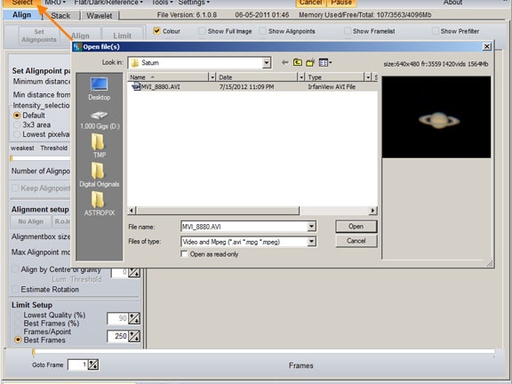Screen dimensions: 512x384
Task: Open the Date column dropdown arrow
Action: click(301, 77)
